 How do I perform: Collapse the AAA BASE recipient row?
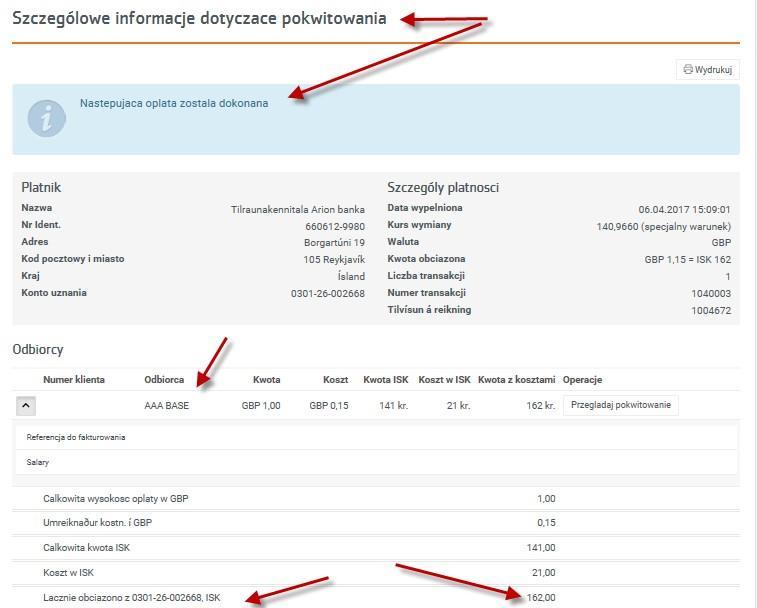pos(26,406)
